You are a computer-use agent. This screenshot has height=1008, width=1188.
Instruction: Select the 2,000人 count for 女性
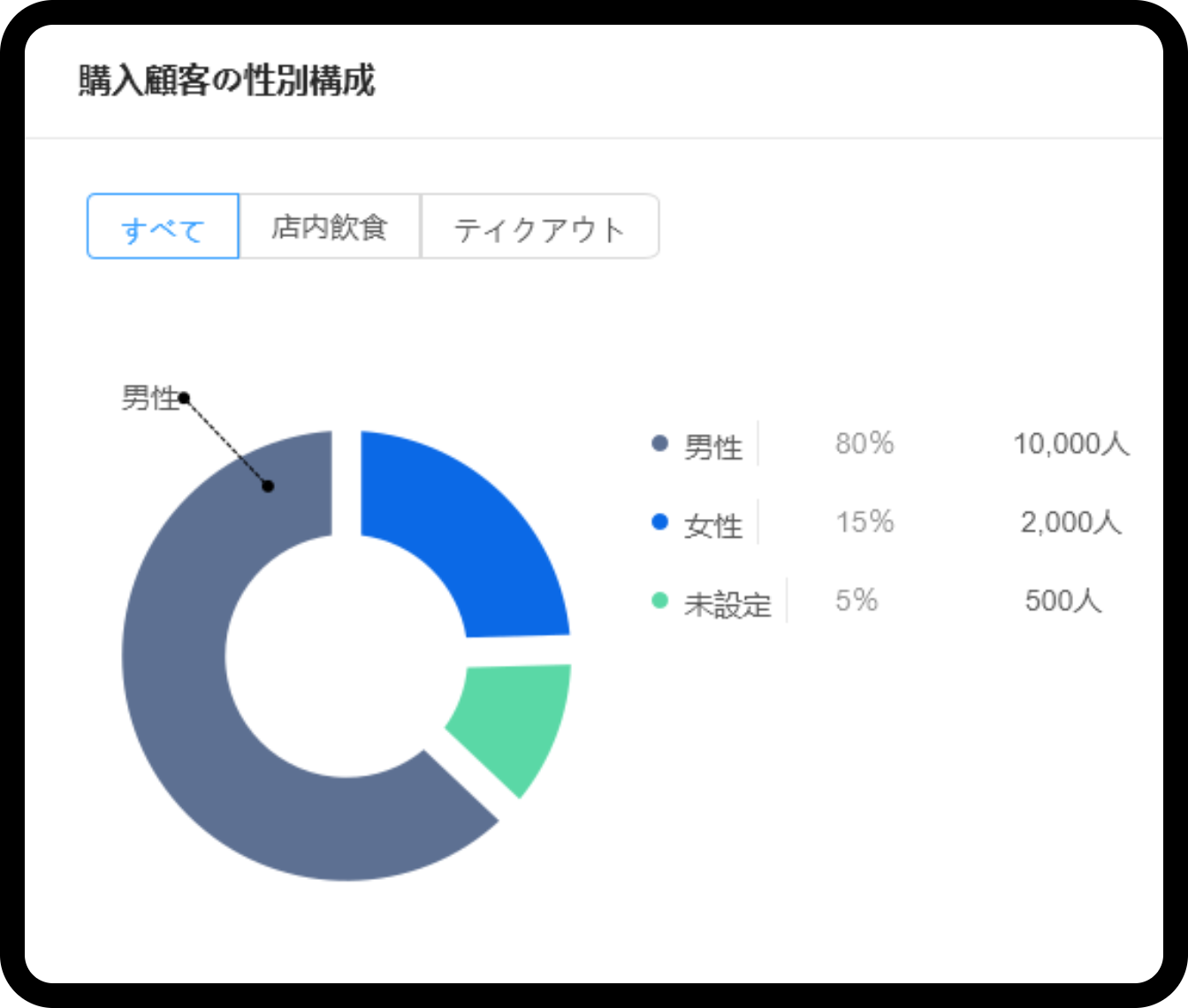point(1070,523)
